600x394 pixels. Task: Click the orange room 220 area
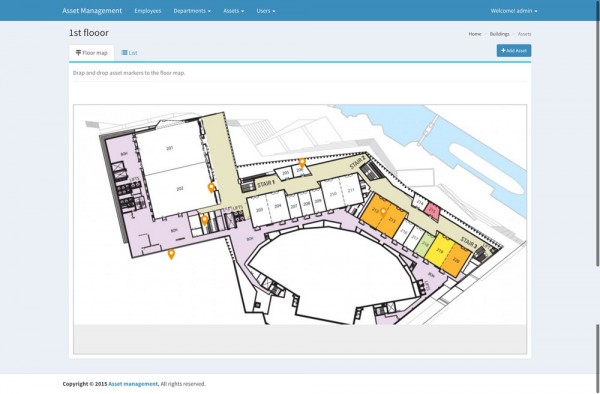(457, 261)
